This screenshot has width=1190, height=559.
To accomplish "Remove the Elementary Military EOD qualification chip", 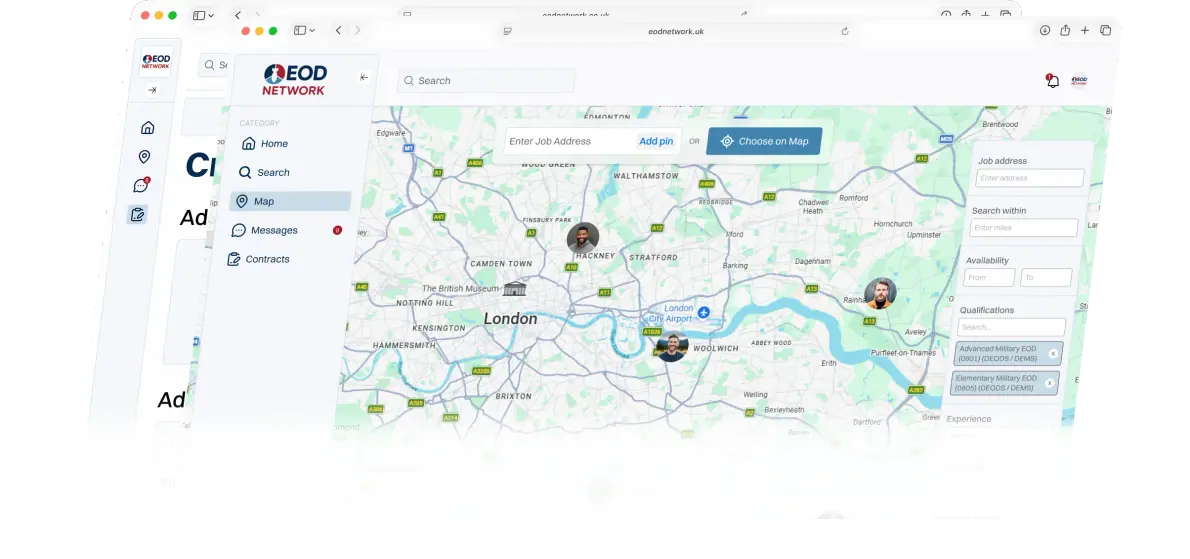I will pos(1049,382).
